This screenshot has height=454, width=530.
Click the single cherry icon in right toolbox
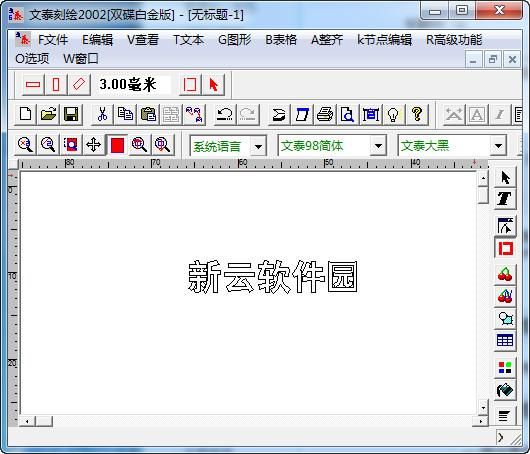505,274
